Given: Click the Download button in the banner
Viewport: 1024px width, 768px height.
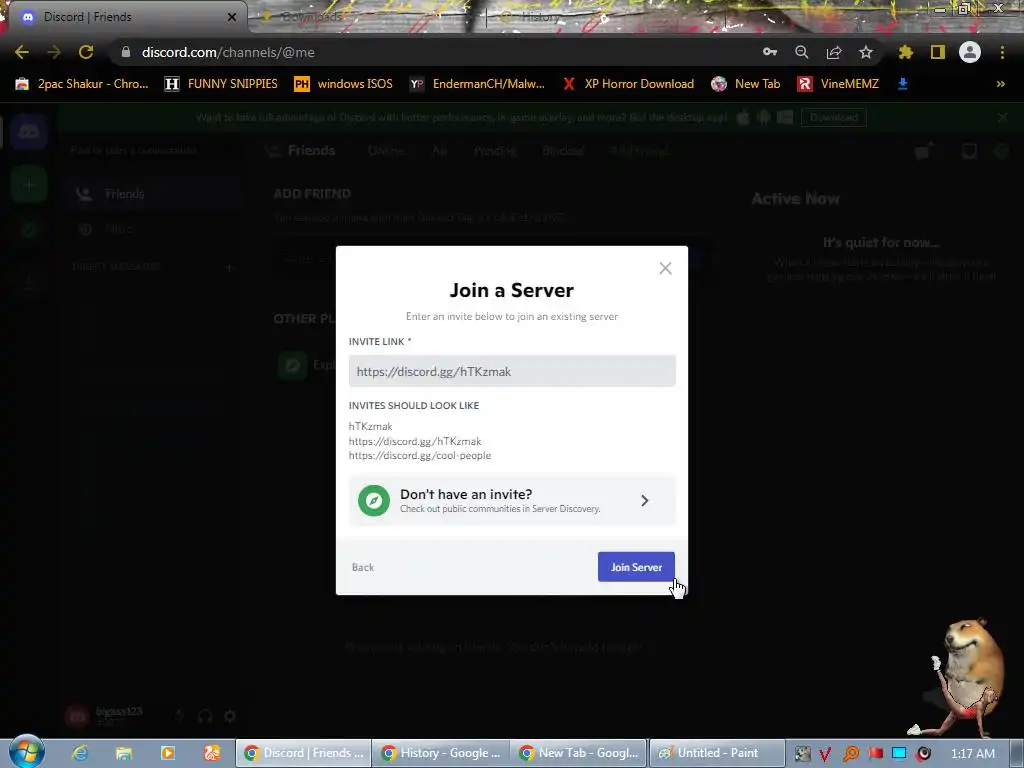Looking at the screenshot, I should pos(833,118).
